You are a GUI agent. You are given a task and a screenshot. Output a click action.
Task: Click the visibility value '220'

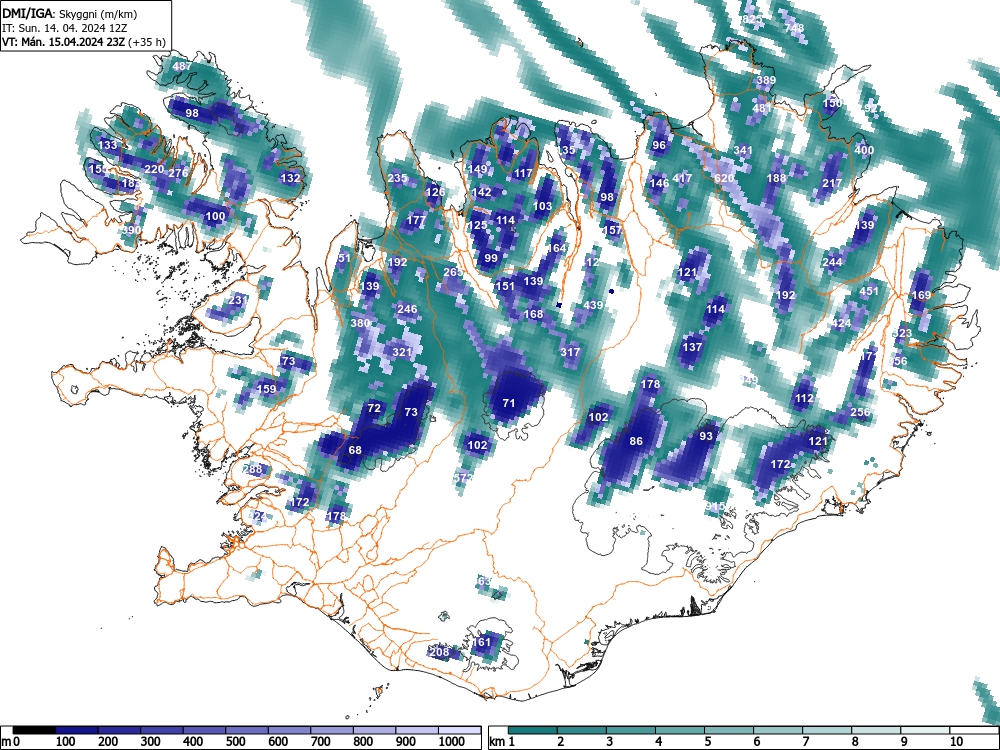pos(154,169)
